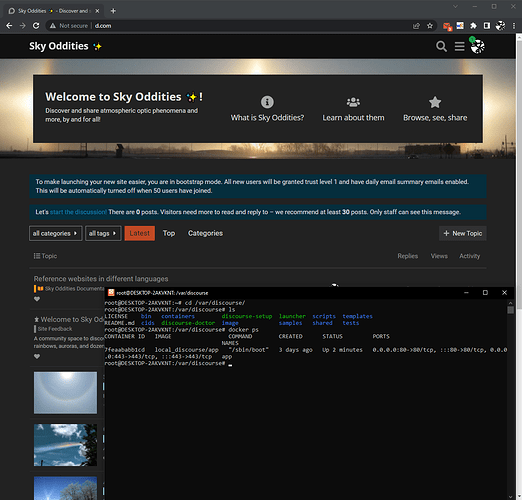522x500 pixels.
Task: Follow the start the discussion link
Action: point(78,212)
